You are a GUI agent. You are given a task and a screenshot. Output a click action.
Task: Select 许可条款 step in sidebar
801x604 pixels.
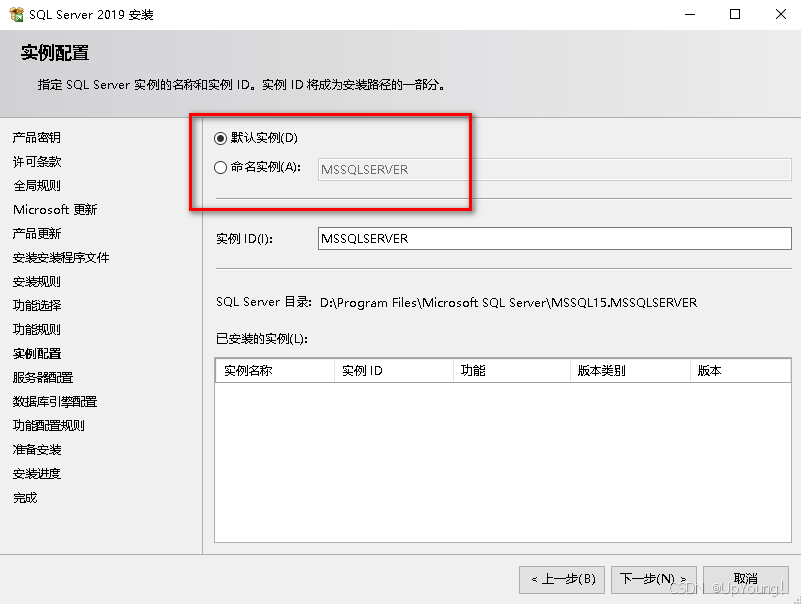[x=37, y=161]
